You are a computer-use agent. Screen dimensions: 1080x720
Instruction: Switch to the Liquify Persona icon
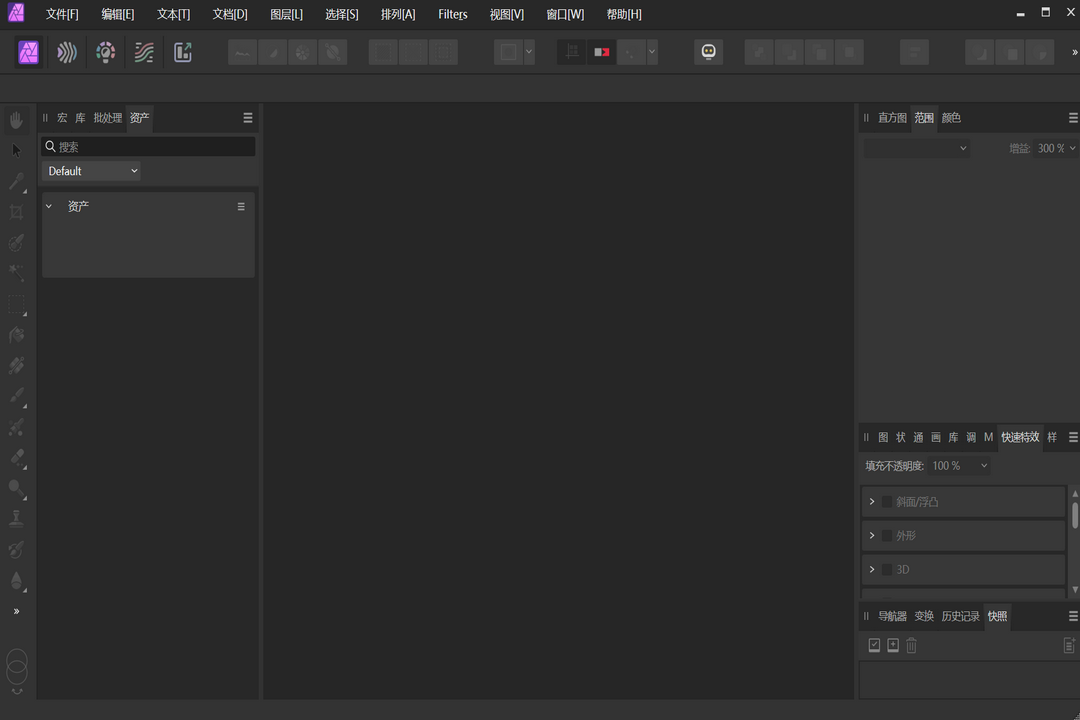tap(67, 53)
